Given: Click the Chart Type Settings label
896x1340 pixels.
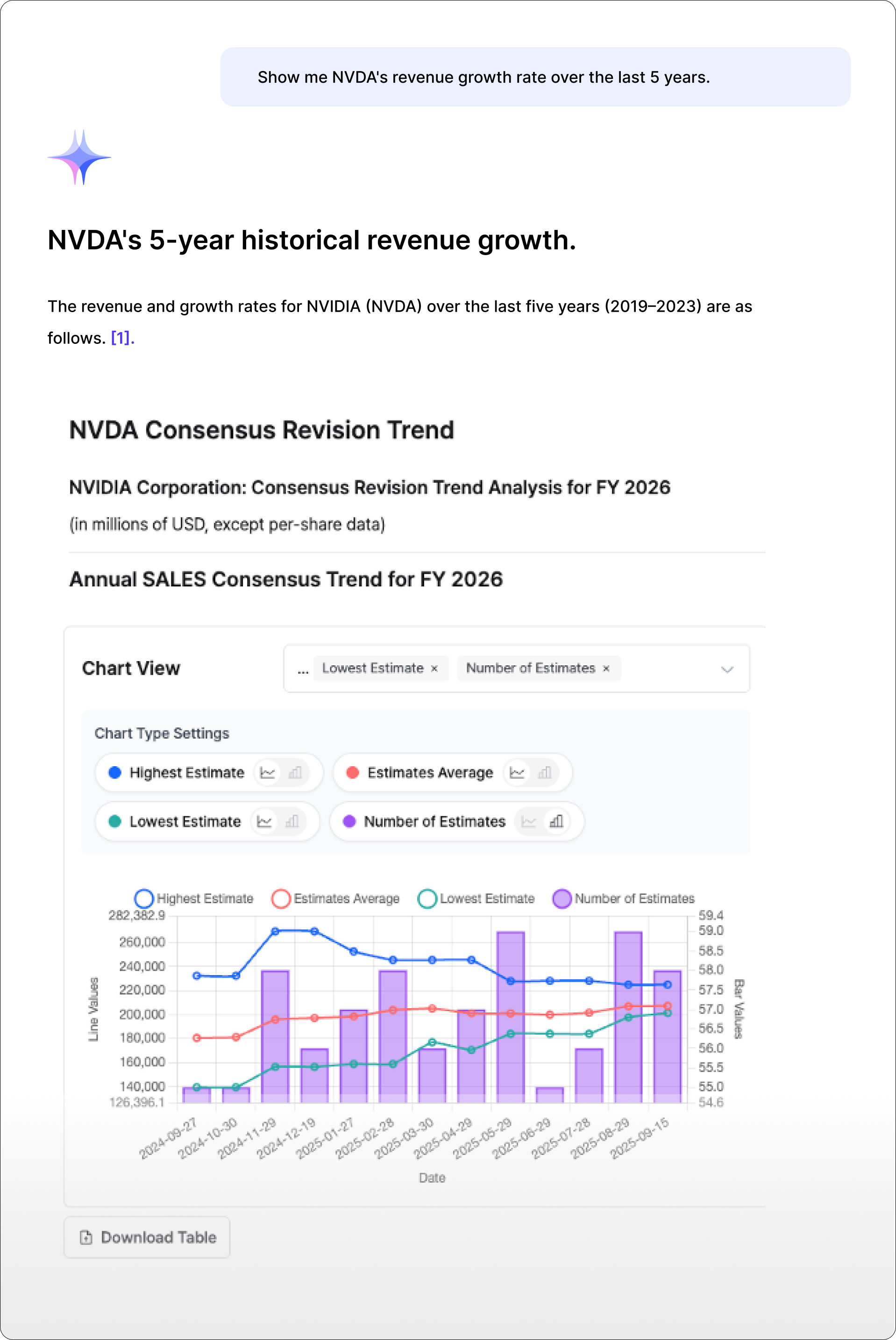Looking at the screenshot, I should click(x=162, y=733).
